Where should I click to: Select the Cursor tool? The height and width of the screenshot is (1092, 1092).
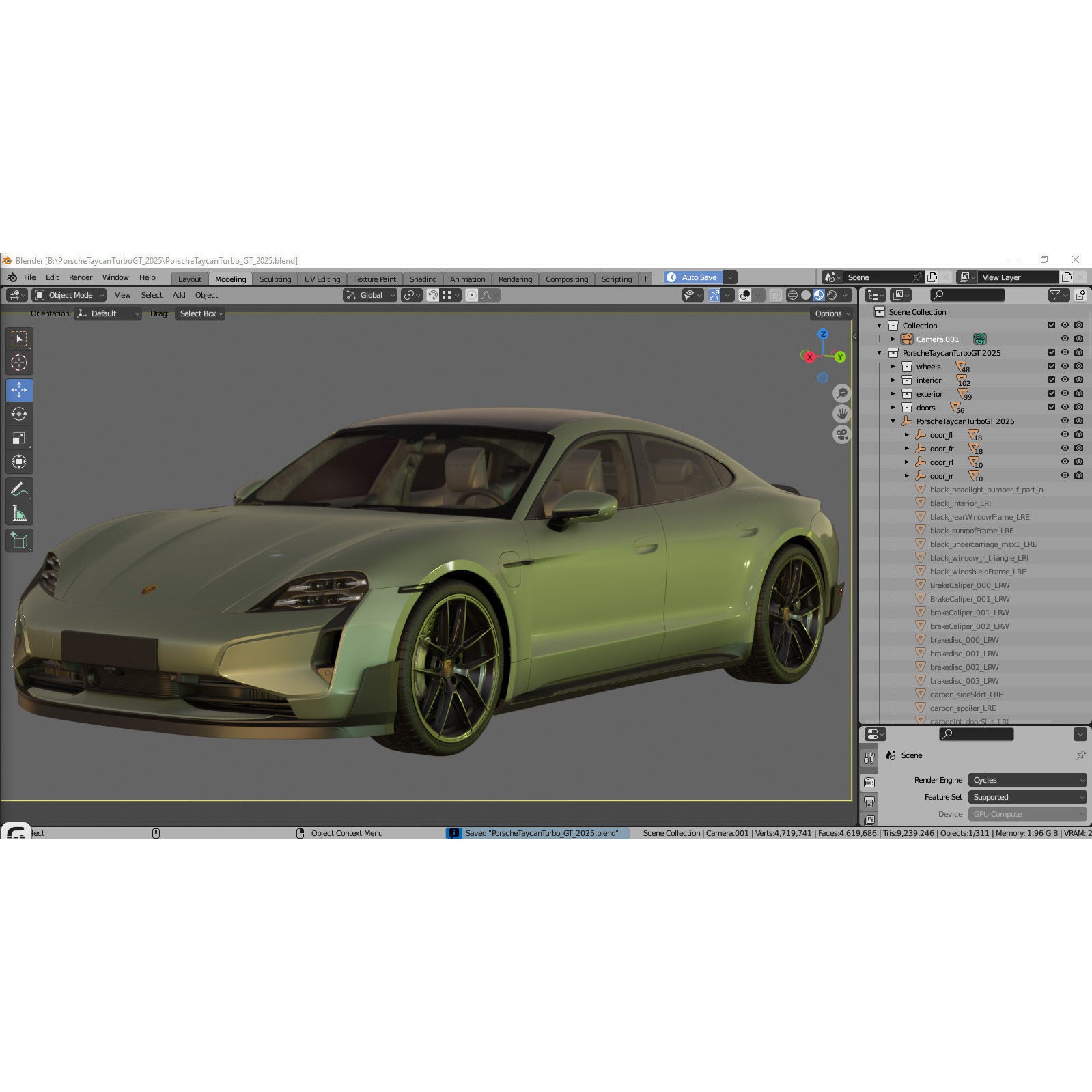point(19,363)
